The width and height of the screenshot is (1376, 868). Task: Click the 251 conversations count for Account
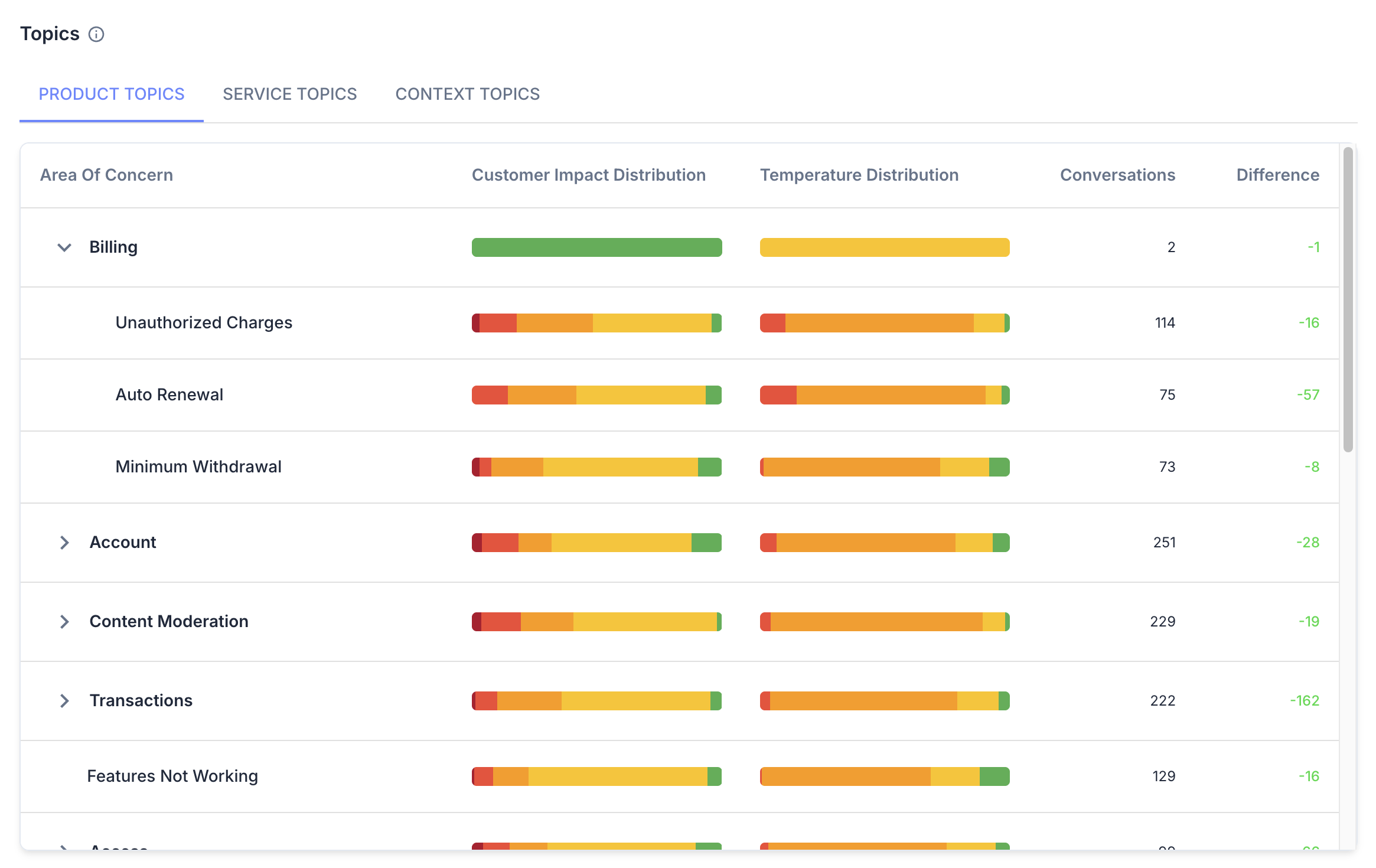[x=1164, y=542]
